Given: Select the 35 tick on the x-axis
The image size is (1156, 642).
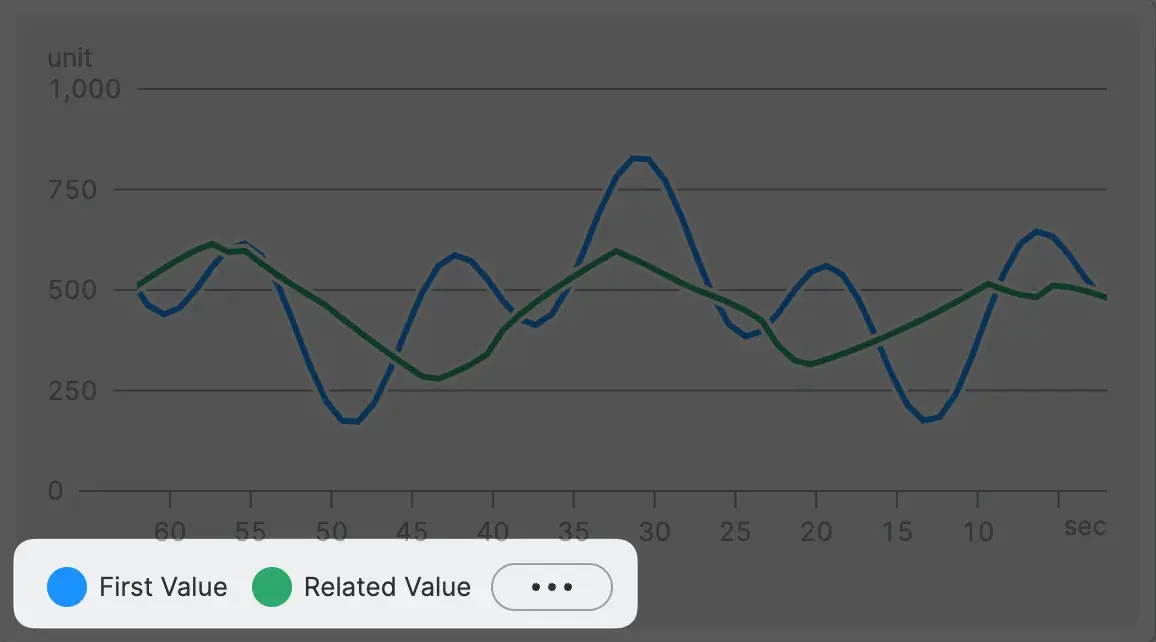Looking at the screenshot, I should click(574, 531).
